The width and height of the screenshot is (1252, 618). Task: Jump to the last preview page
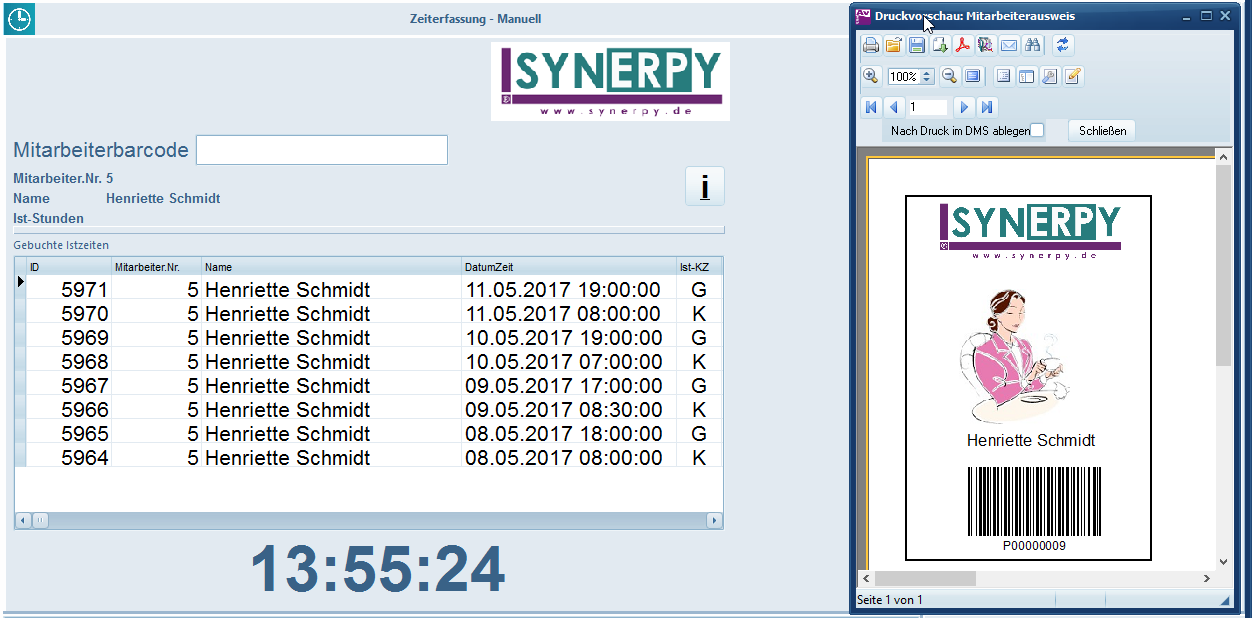click(x=988, y=107)
